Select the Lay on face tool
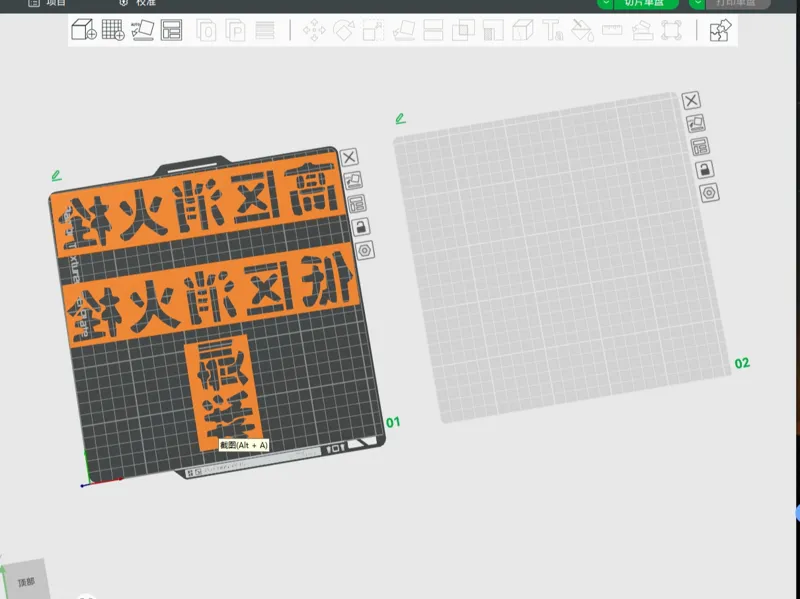This screenshot has height=599, width=800. click(x=404, y=31)
